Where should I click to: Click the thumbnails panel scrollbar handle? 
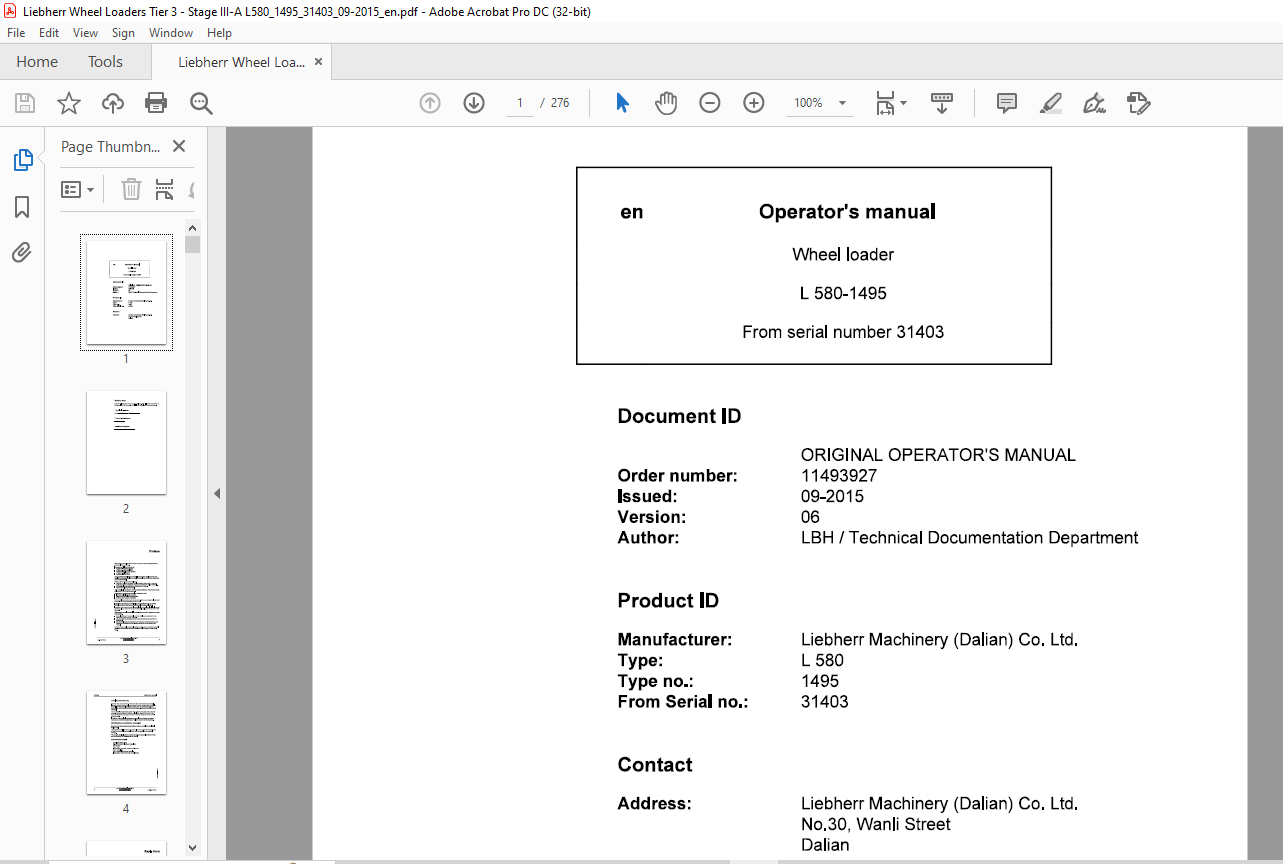pos(192,244)
